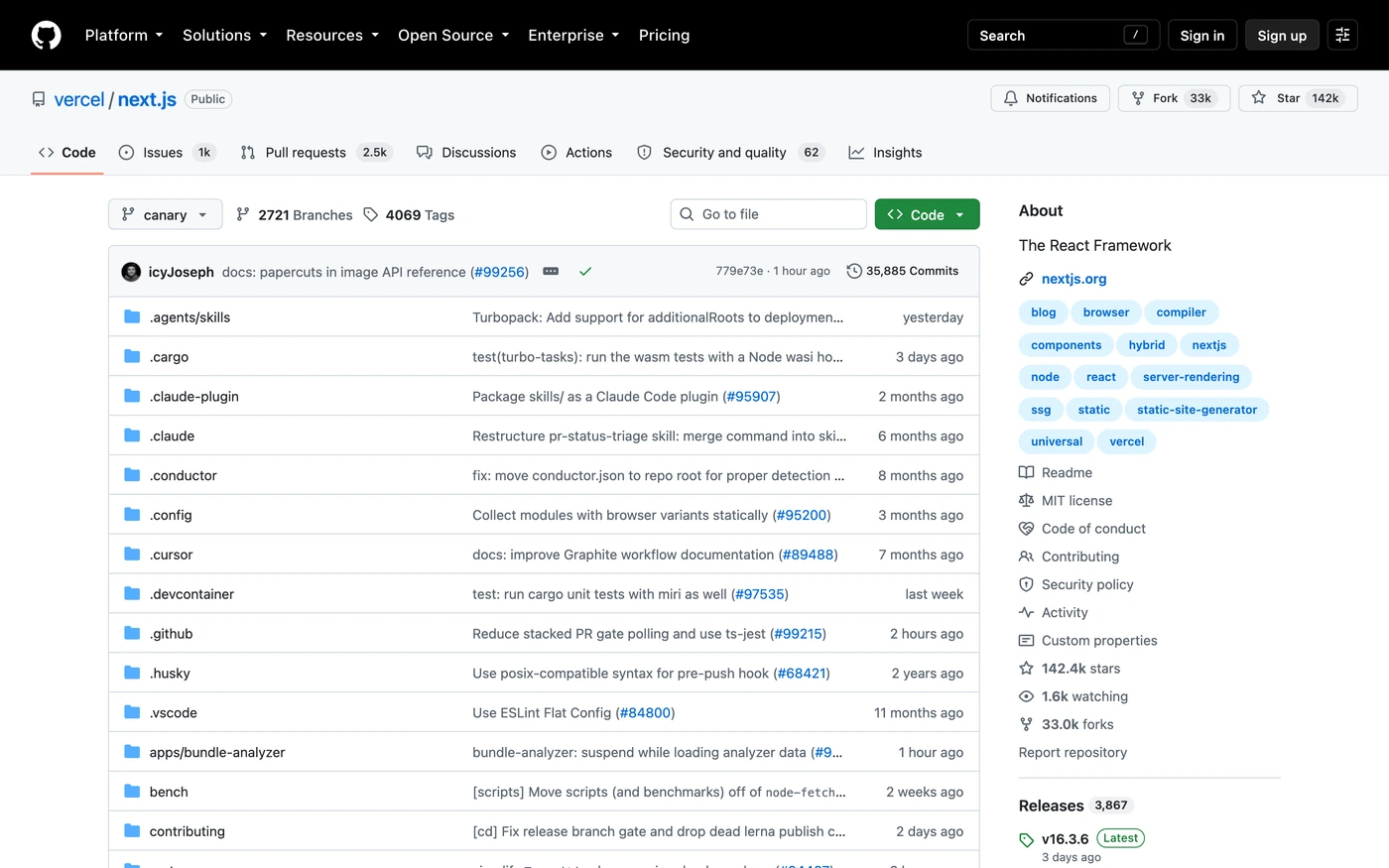The width and height of the screenshot is (1389, 868).
Task: Open the GitHub homepage logo
Action: point(47,35)
